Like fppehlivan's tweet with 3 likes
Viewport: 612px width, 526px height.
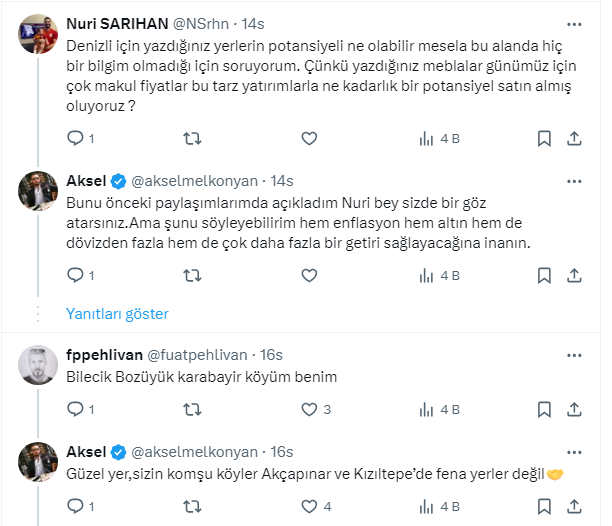[308, 409]
